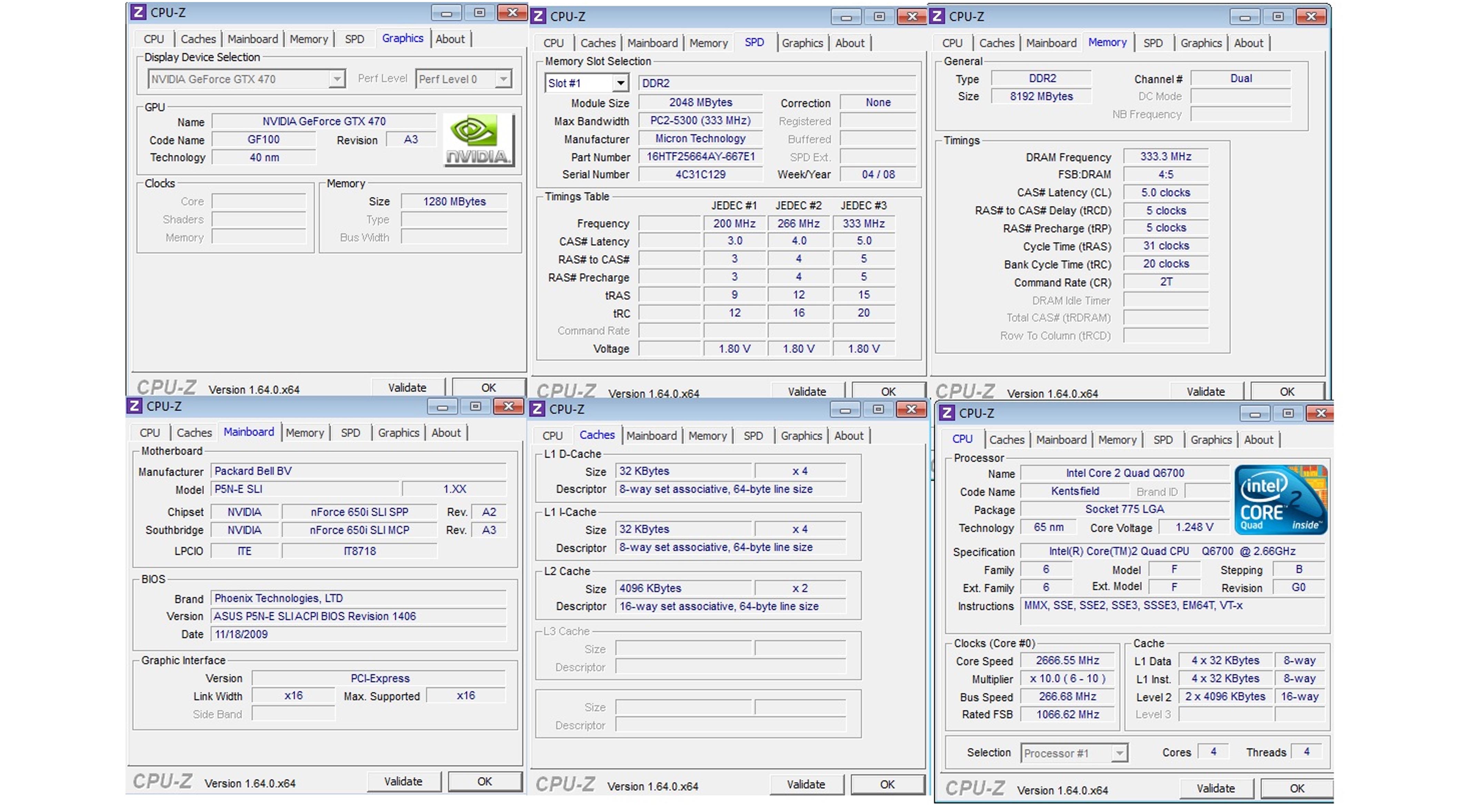Screen dimensions: 1474x812
Task: Click the CPU-Z logo icon in the CPU window title bar
Action: point(947,413)
